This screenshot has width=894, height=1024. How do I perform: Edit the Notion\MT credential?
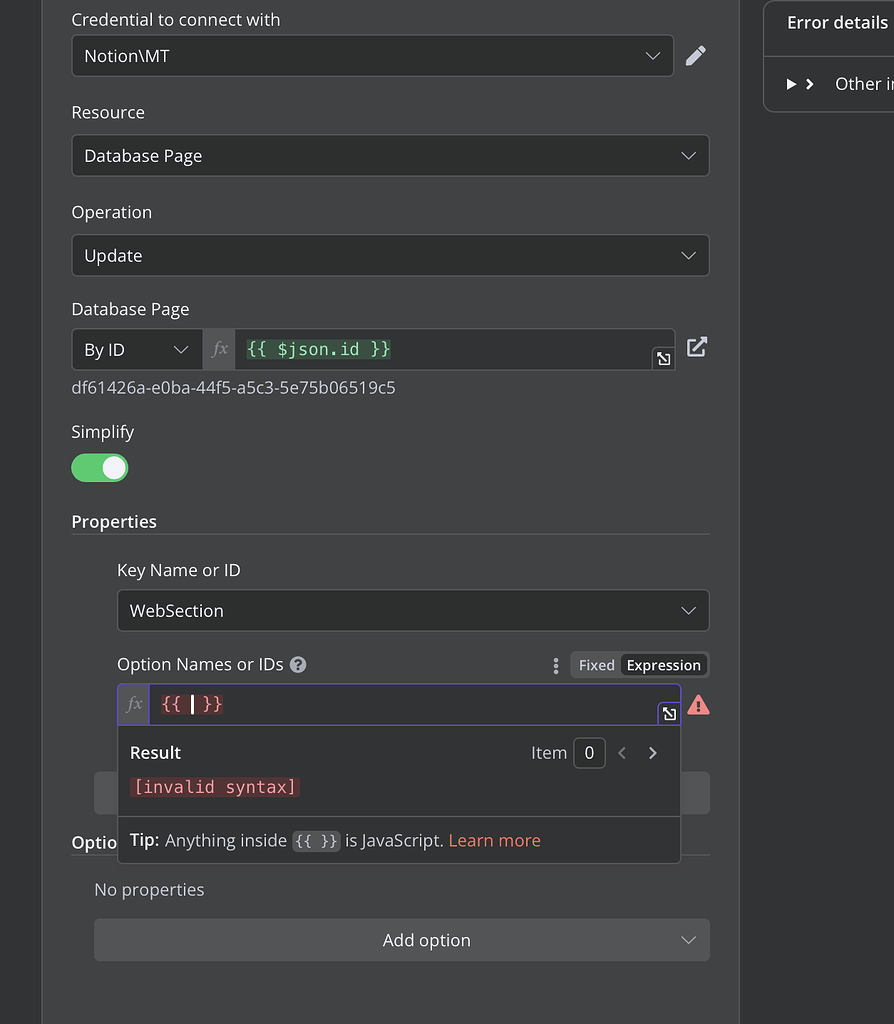tap(696, 55)
